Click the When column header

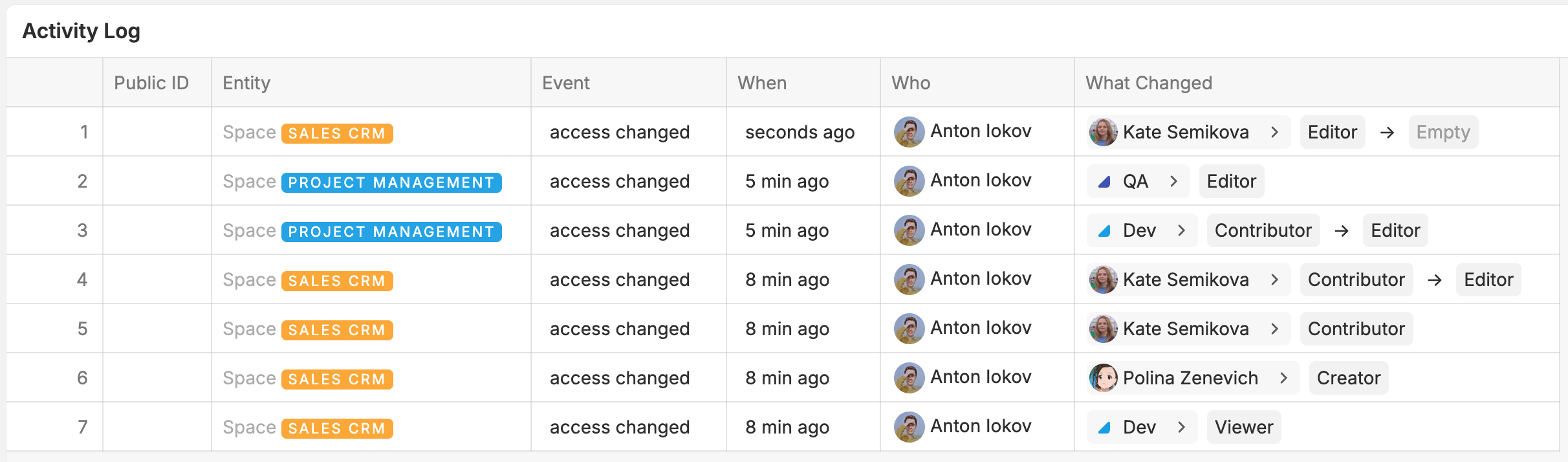[x=762, y=83]
